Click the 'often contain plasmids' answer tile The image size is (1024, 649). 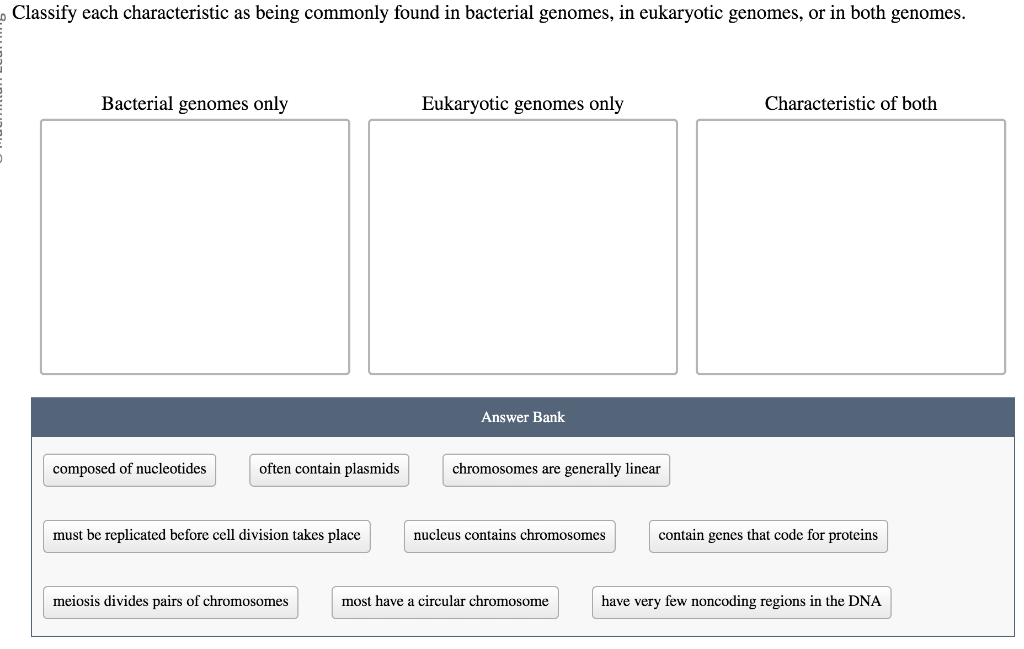329,469
